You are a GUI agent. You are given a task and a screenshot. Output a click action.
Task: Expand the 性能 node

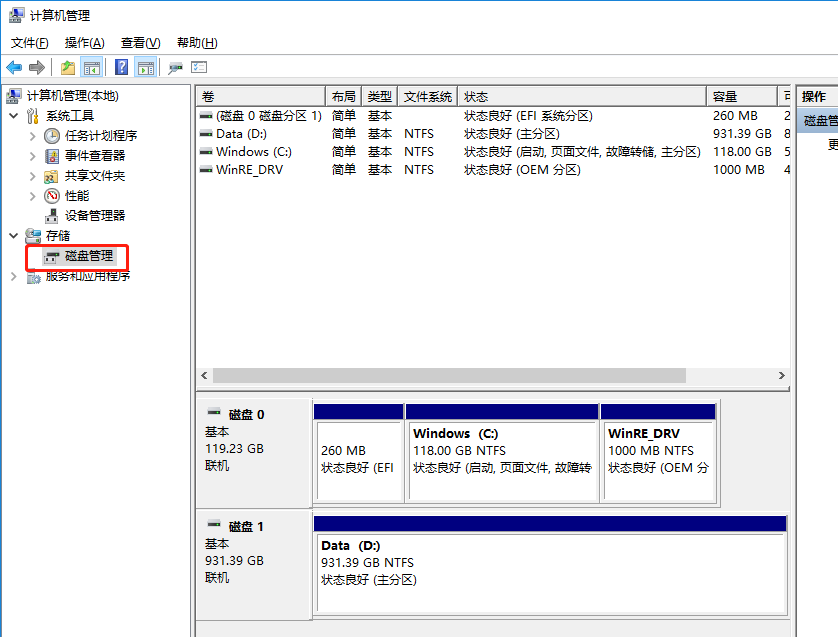click(33, 196)
